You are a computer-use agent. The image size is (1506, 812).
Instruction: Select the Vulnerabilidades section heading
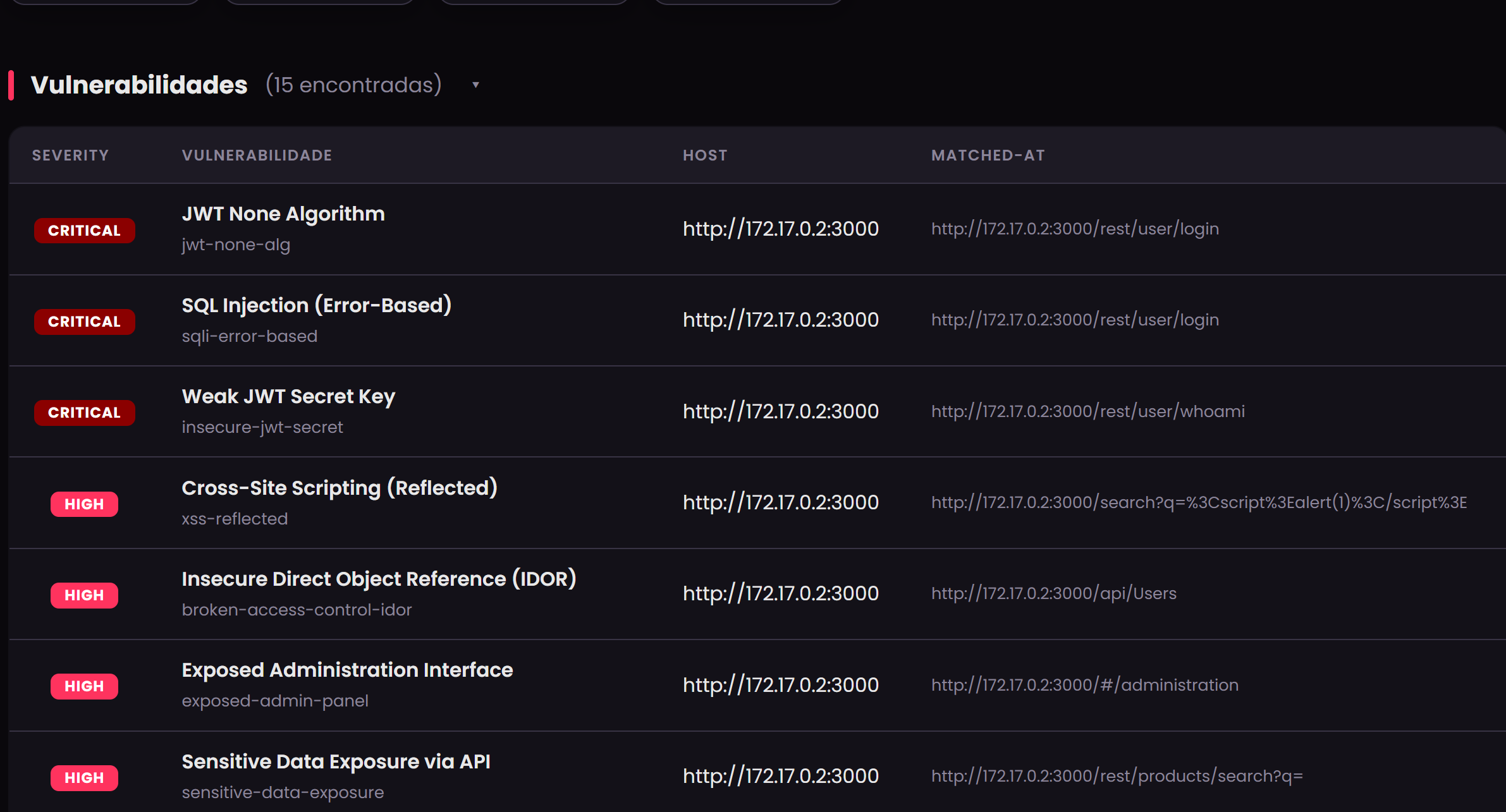(x=138, y=84)
